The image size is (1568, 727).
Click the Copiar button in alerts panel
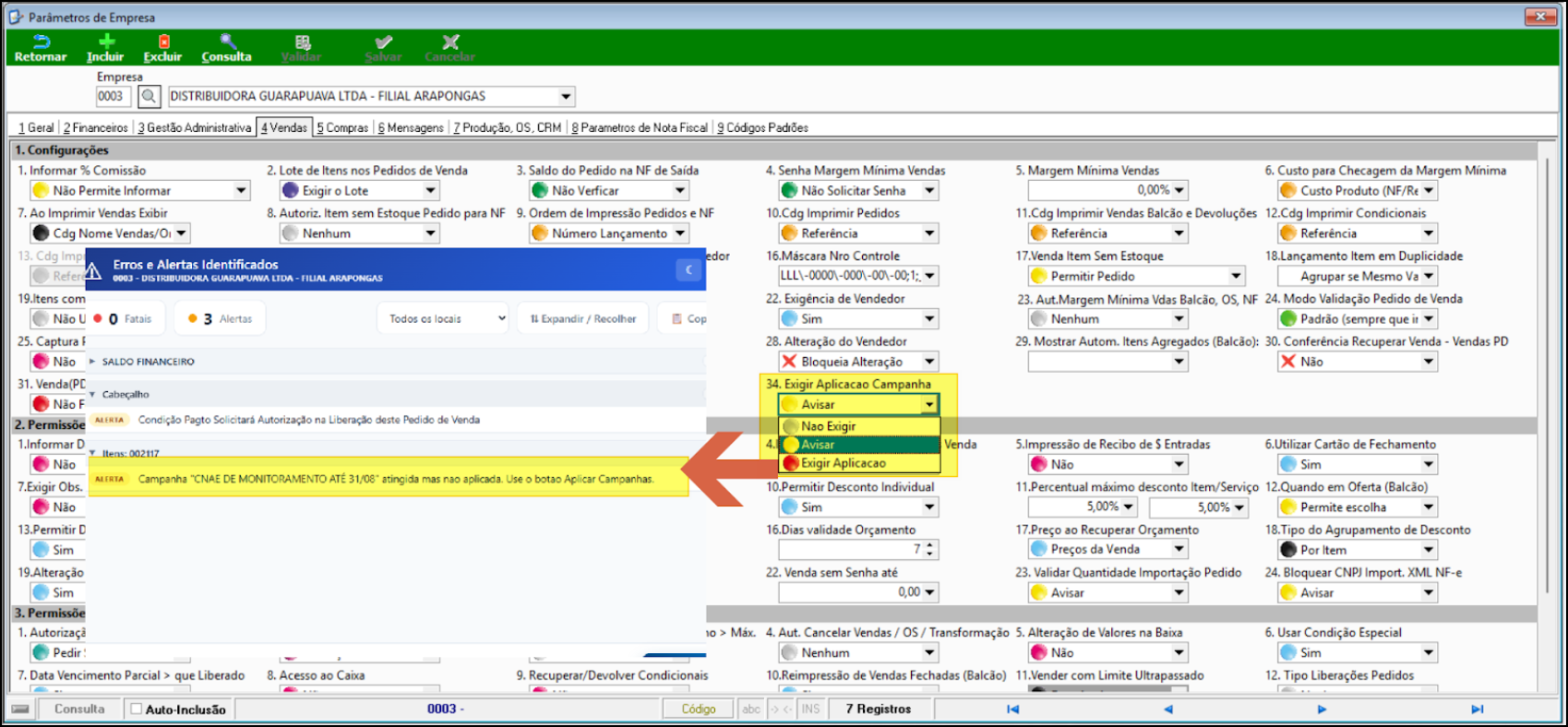click(682, 318)
